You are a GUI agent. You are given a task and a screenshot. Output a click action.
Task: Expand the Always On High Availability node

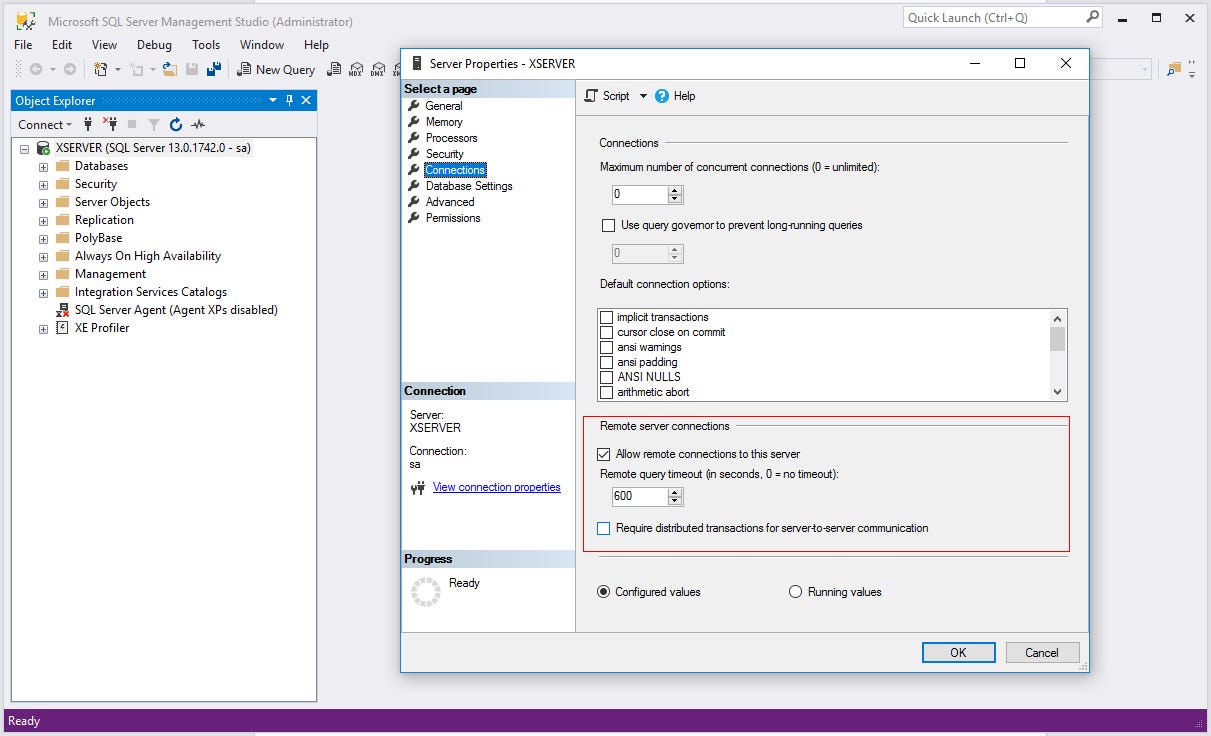click(43, 256)
